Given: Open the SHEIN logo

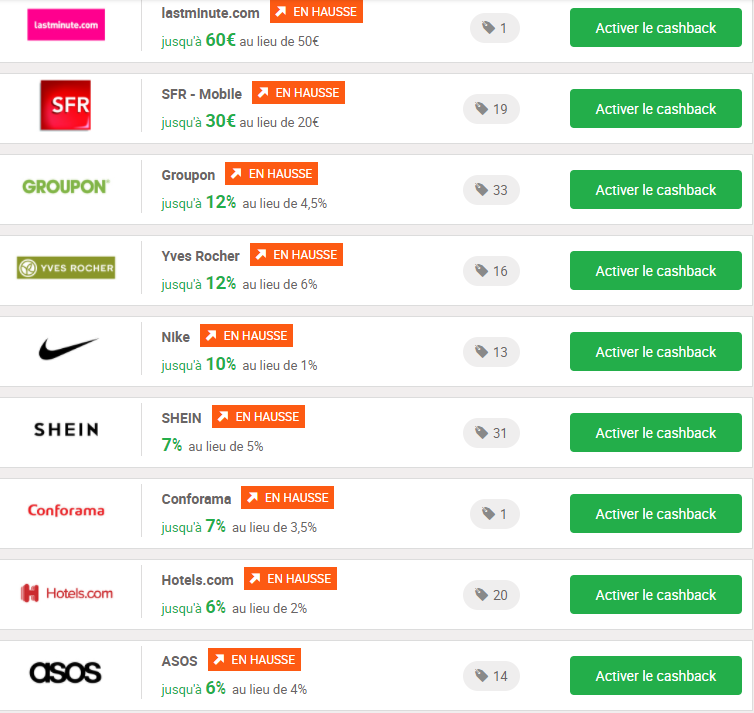Looking at the screenshot, I should pyautogui.click(x=66, y=429).
